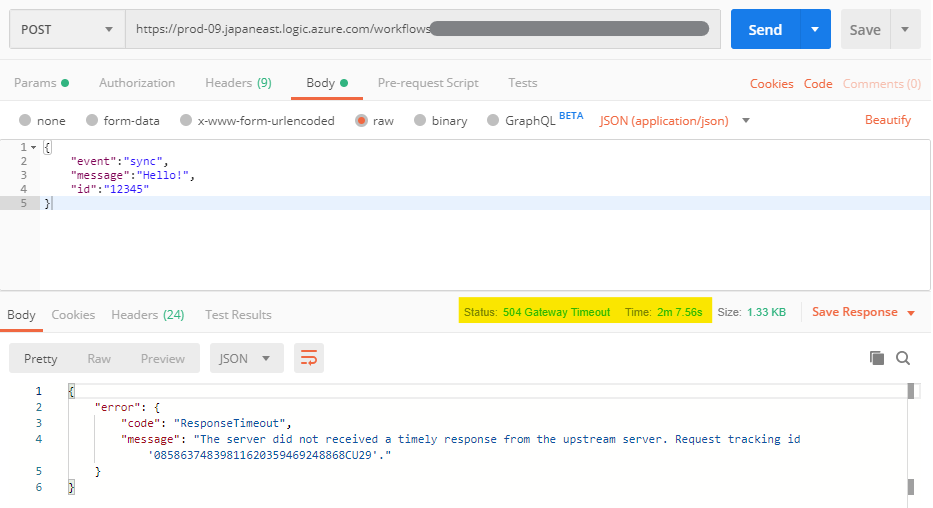
Task: Switch to the Test Results response tab
Action: pos(238,315)
